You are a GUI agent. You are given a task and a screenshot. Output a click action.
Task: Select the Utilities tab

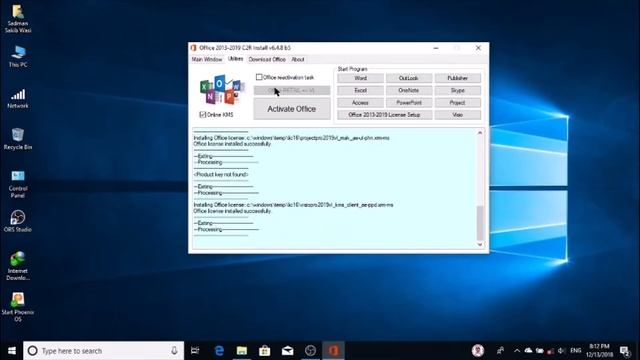(236, 59)
